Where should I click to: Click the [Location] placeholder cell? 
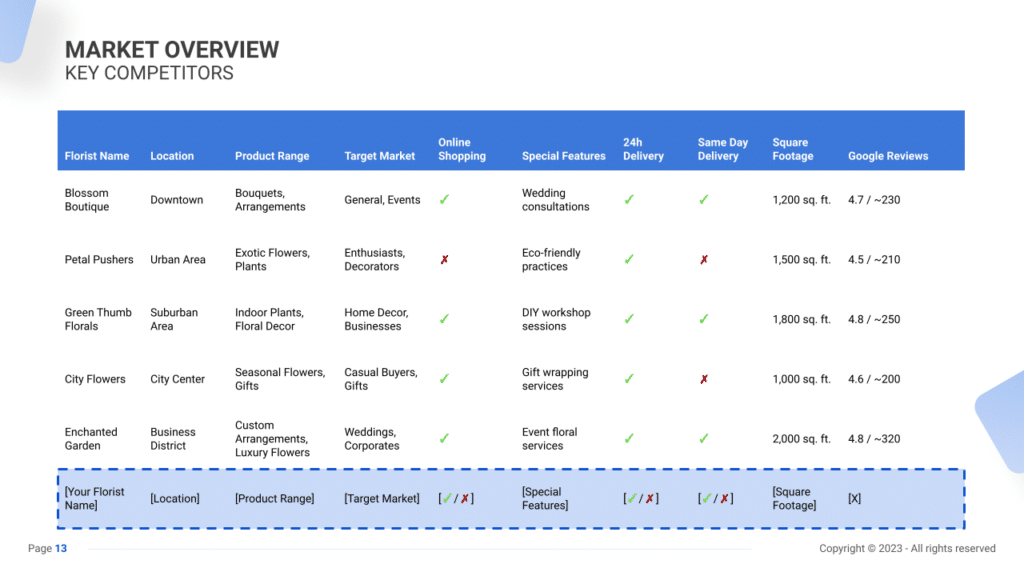tap(175, 499)
